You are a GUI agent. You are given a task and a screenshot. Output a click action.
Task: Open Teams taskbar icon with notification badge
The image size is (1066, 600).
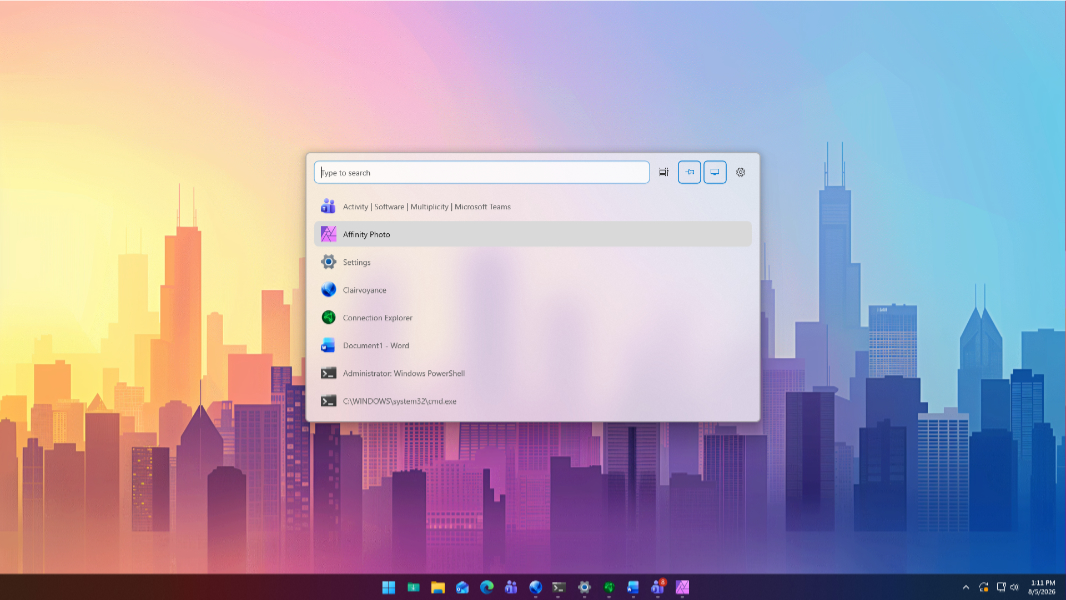click(657, 587)
